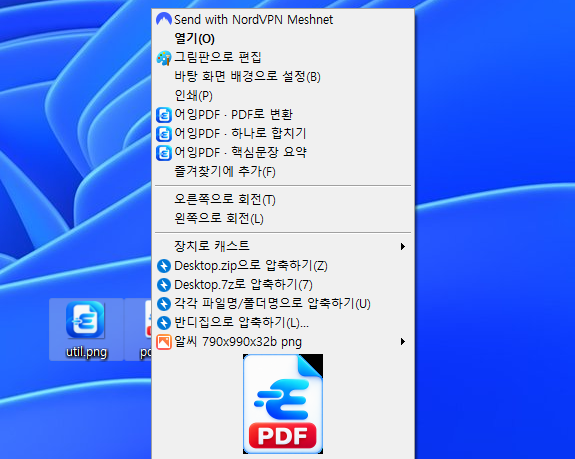Expand the 알씨 submenu arrow
This screenshot has height=459, width=575.
click(x=403, y=342)
